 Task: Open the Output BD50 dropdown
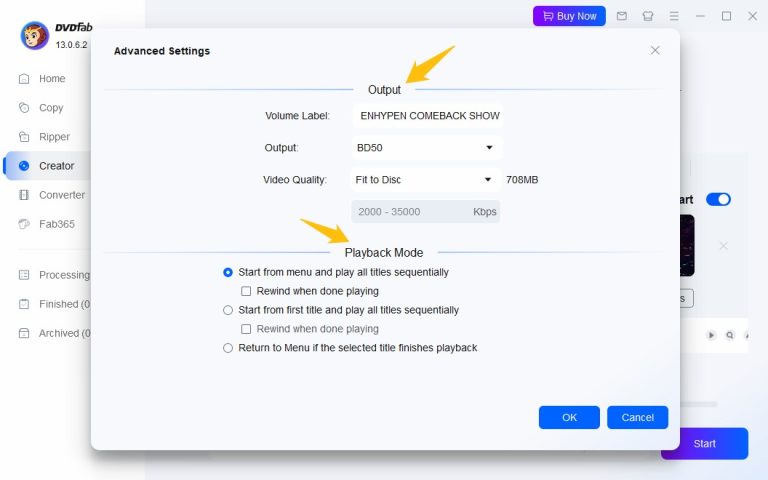[x=426, y=147]
